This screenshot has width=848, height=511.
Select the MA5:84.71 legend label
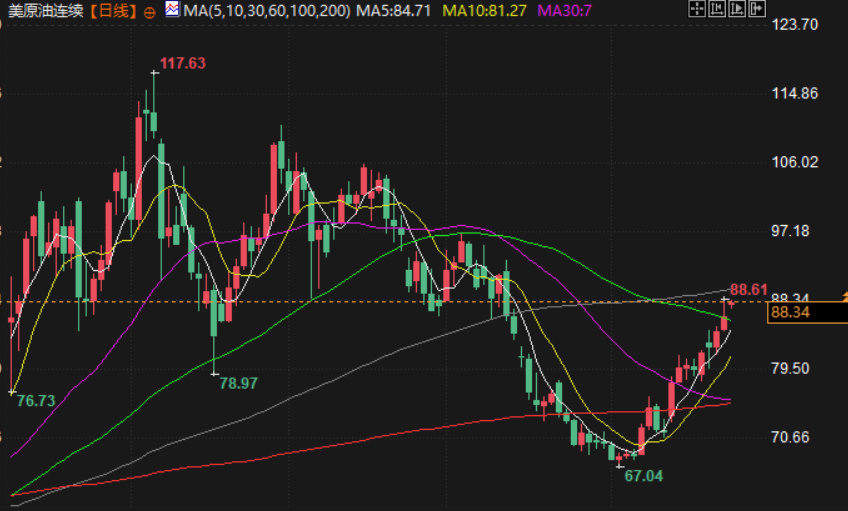(393, 10)
